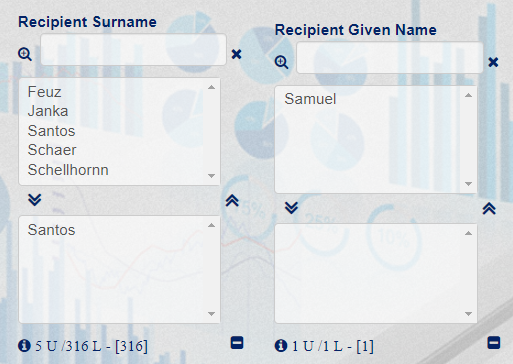Click the surname list scrollbar down arrow

point(211,176)
